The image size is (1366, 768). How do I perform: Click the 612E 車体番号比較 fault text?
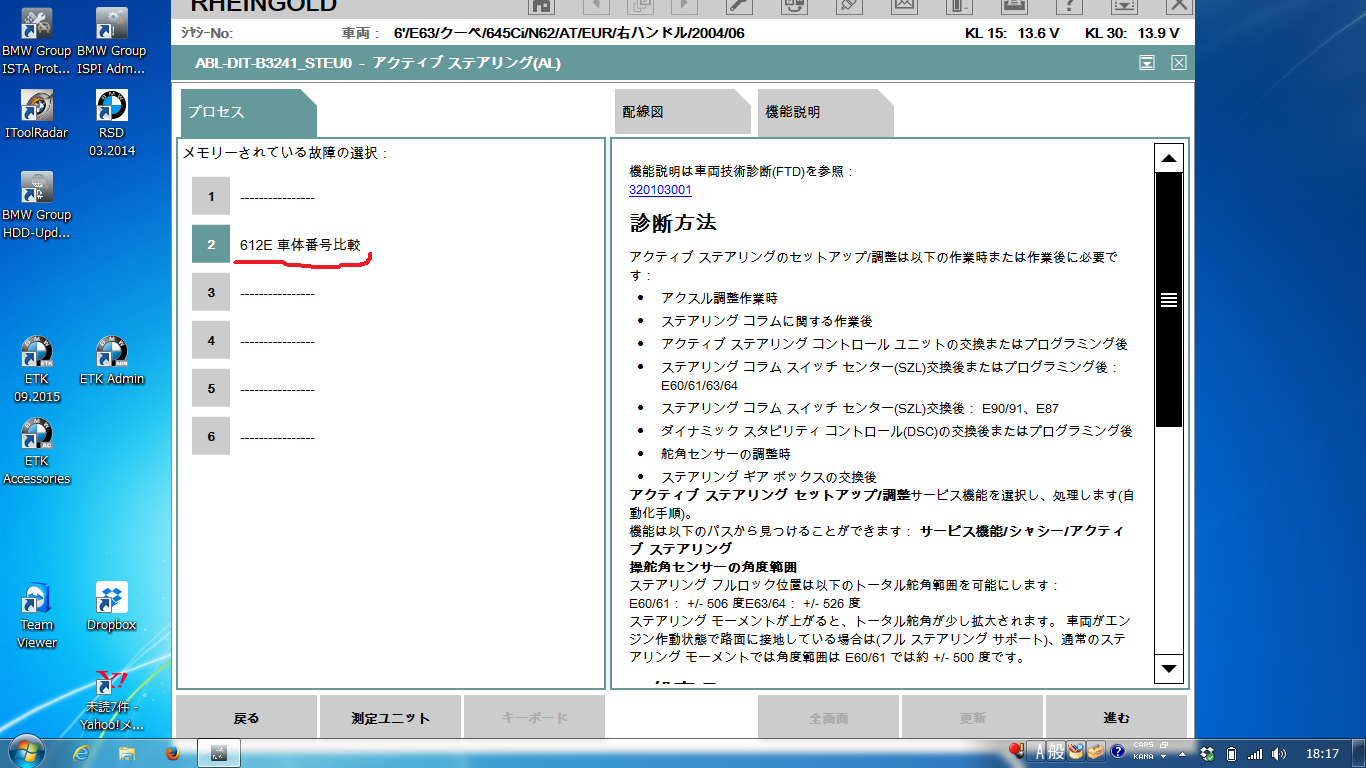pos(300,244)
